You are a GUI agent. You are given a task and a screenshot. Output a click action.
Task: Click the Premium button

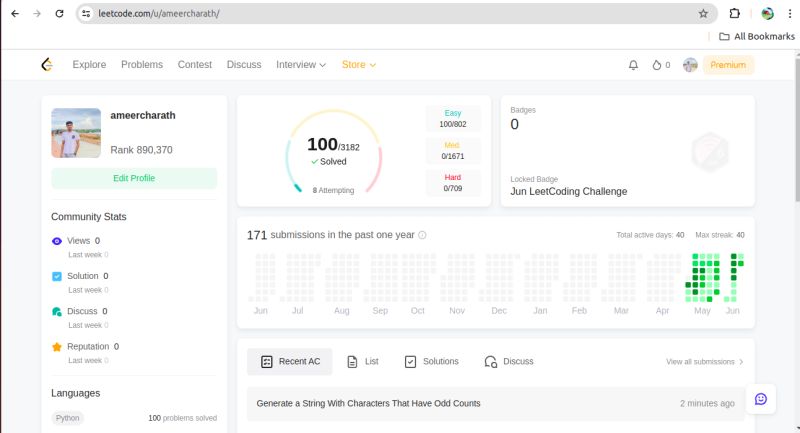(728, 65)
